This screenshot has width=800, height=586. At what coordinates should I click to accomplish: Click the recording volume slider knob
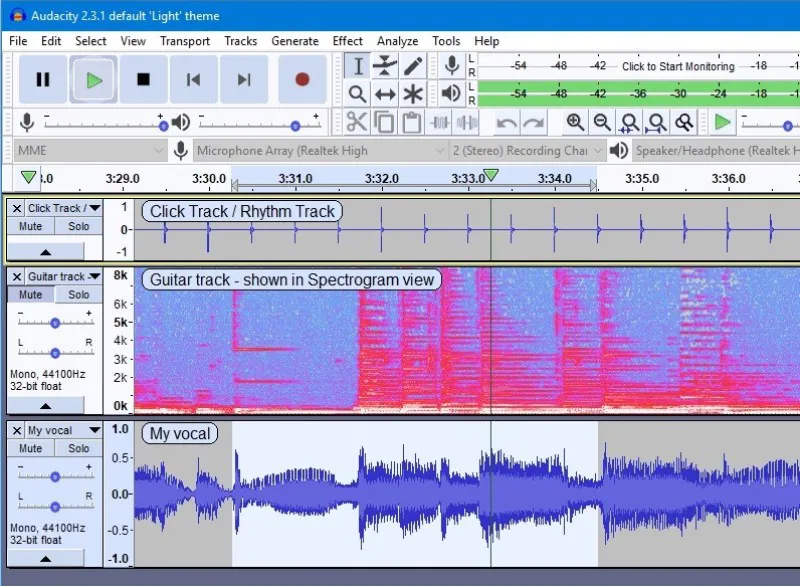[163, 125]
